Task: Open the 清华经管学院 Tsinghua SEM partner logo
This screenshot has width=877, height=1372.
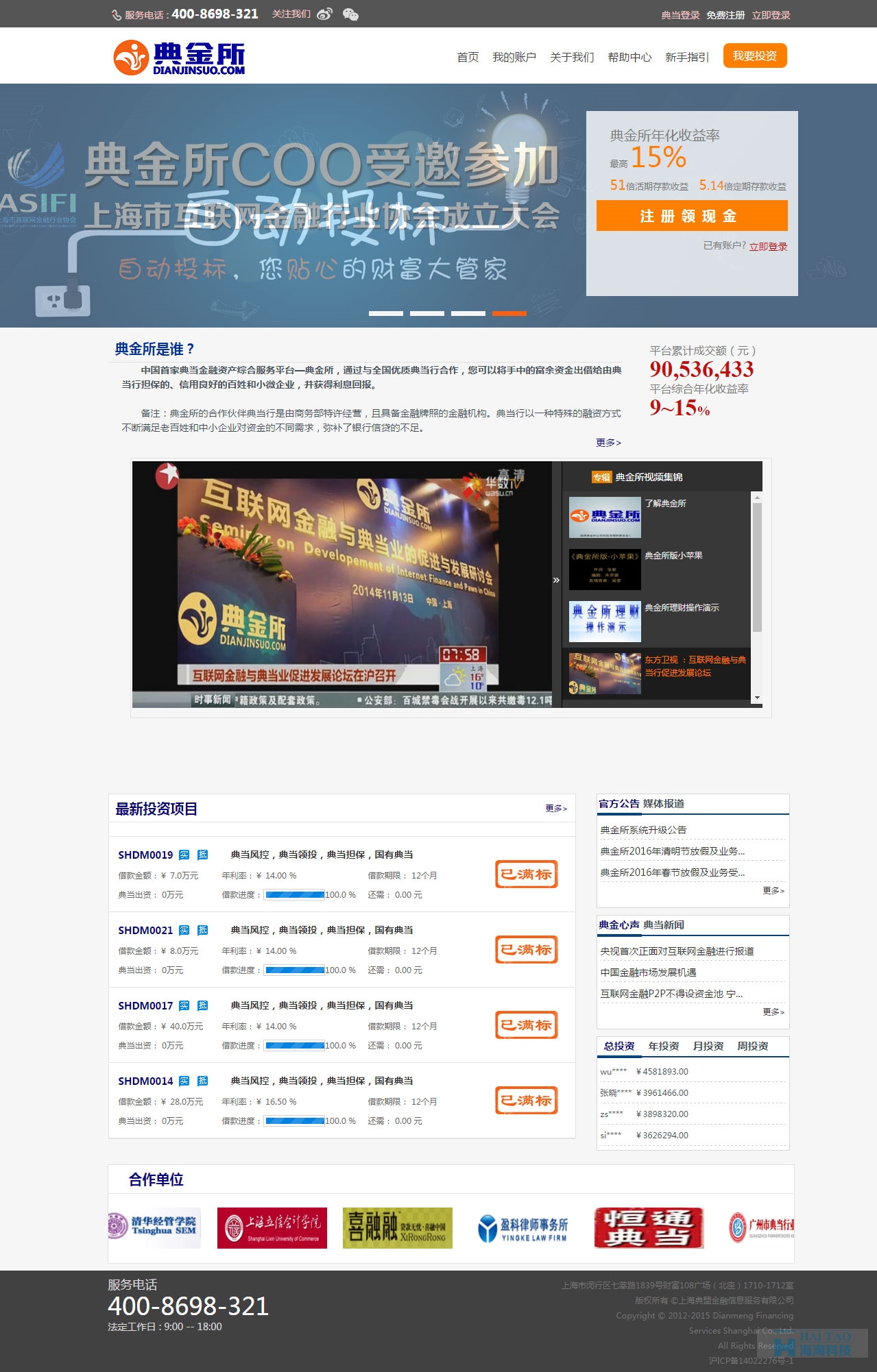Action: tap(155, 1228)
